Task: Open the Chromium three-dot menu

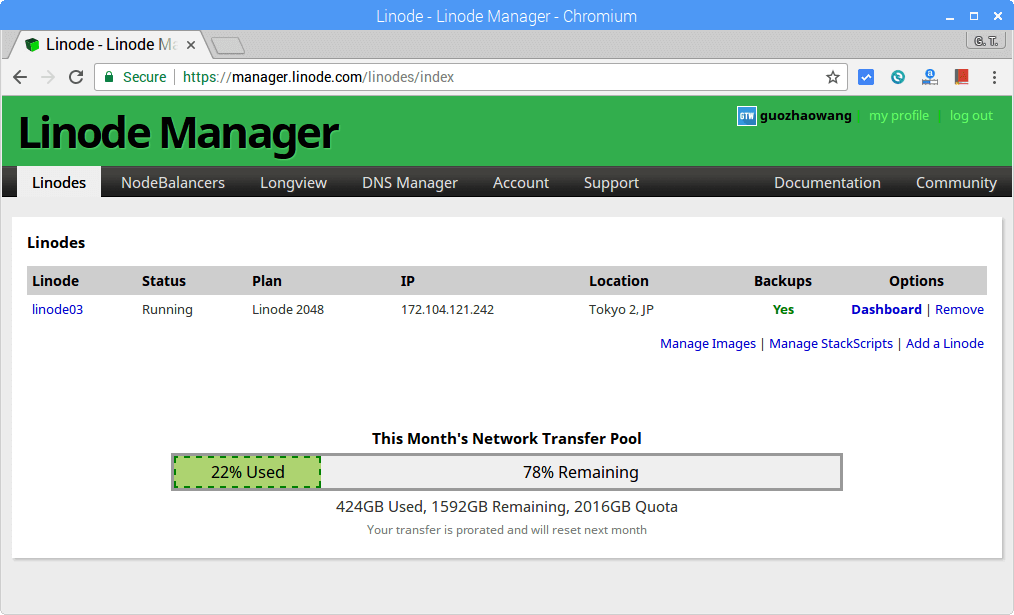Action: (x=994, y=77)
